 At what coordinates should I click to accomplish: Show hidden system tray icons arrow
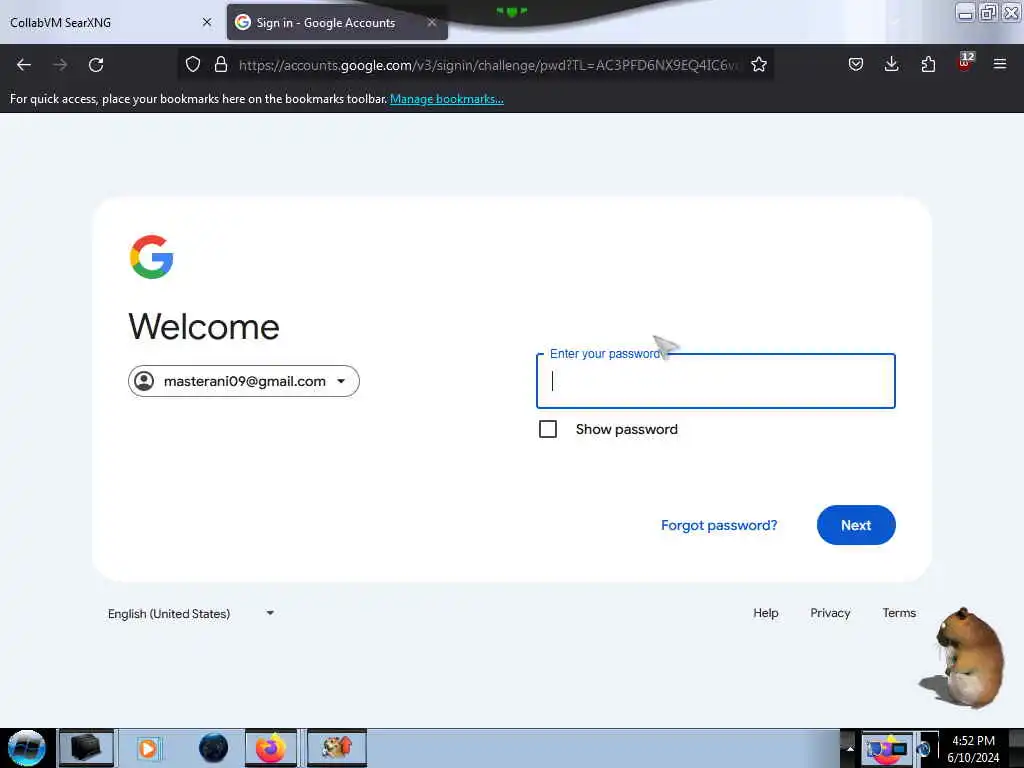850,748
